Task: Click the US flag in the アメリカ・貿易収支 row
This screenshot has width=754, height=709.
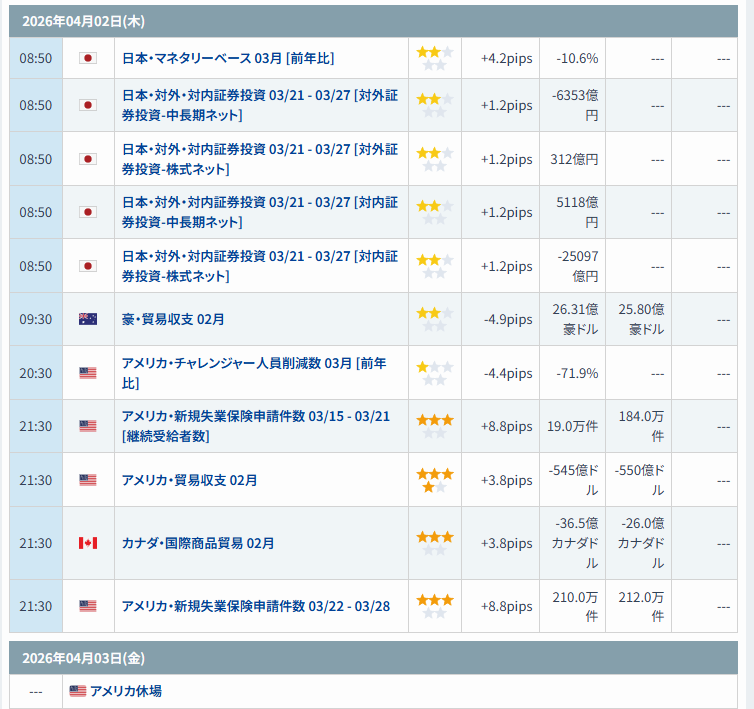Action: click(87, 480)
